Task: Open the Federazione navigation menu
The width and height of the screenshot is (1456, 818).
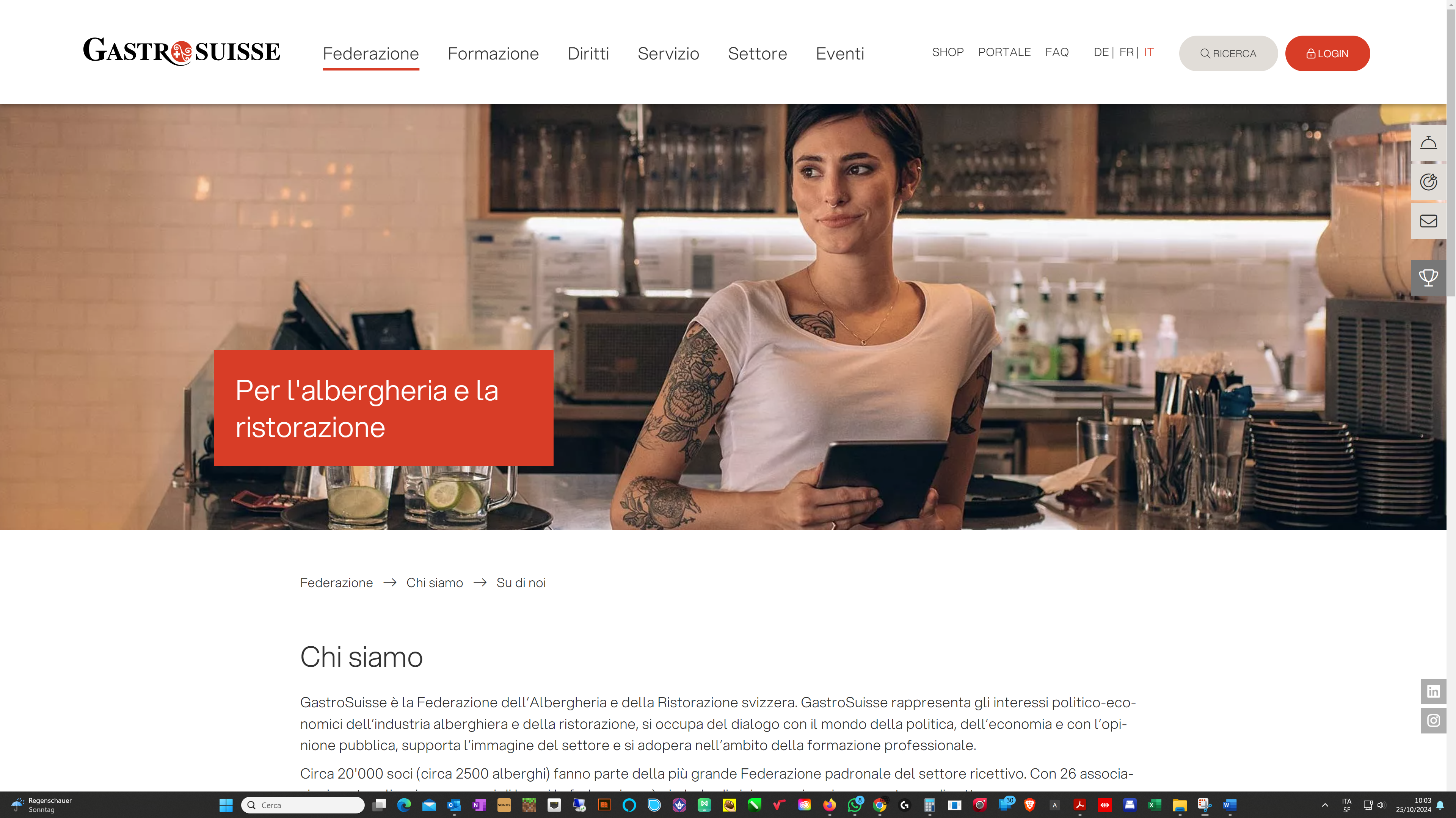Action: click(371, 54)
